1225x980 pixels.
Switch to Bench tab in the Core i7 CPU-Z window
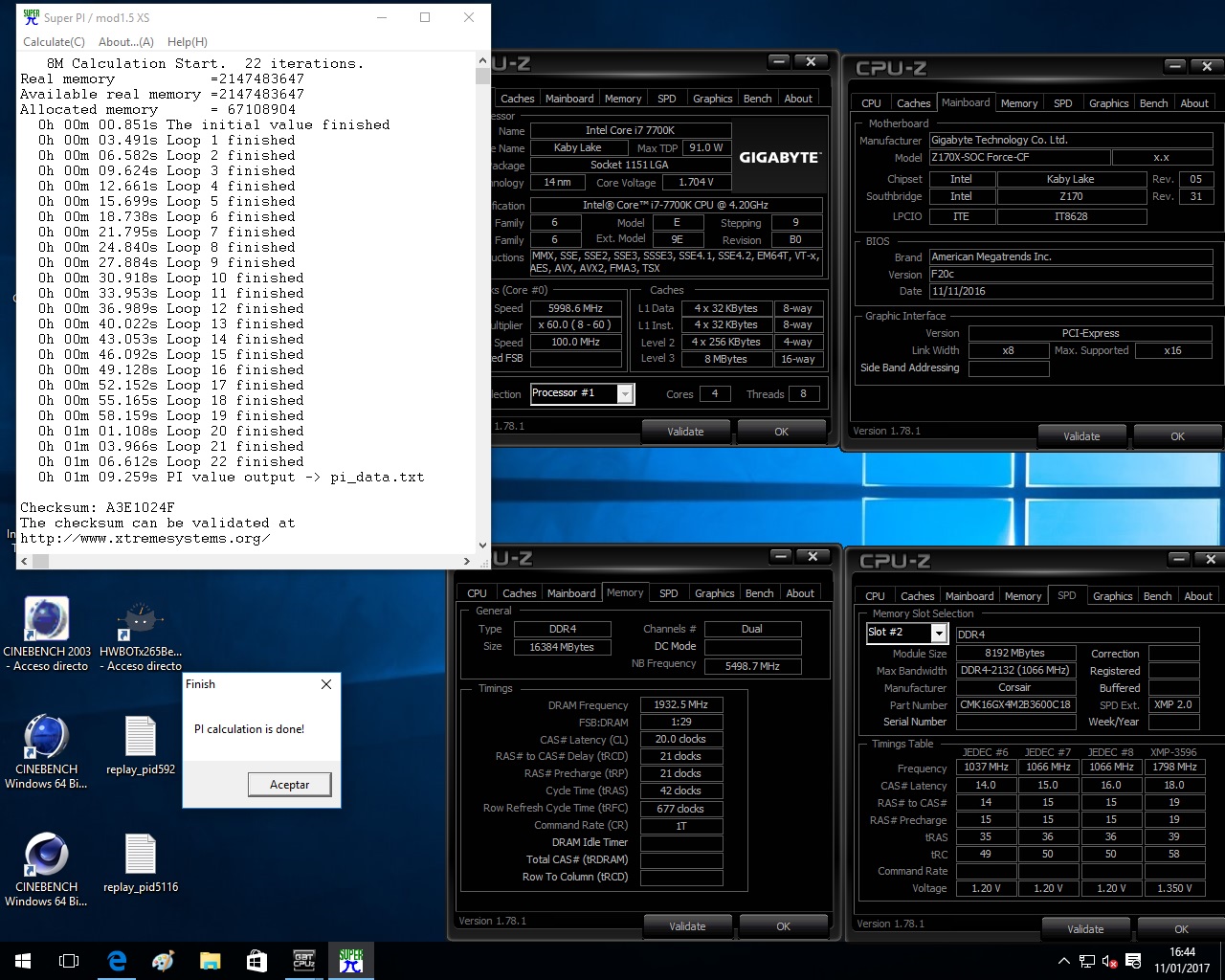757,99
